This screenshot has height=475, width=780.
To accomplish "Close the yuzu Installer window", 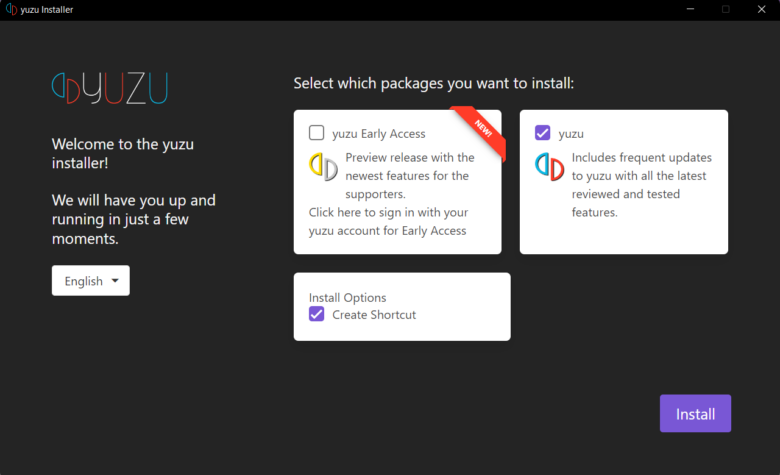I will coord(761,9).
